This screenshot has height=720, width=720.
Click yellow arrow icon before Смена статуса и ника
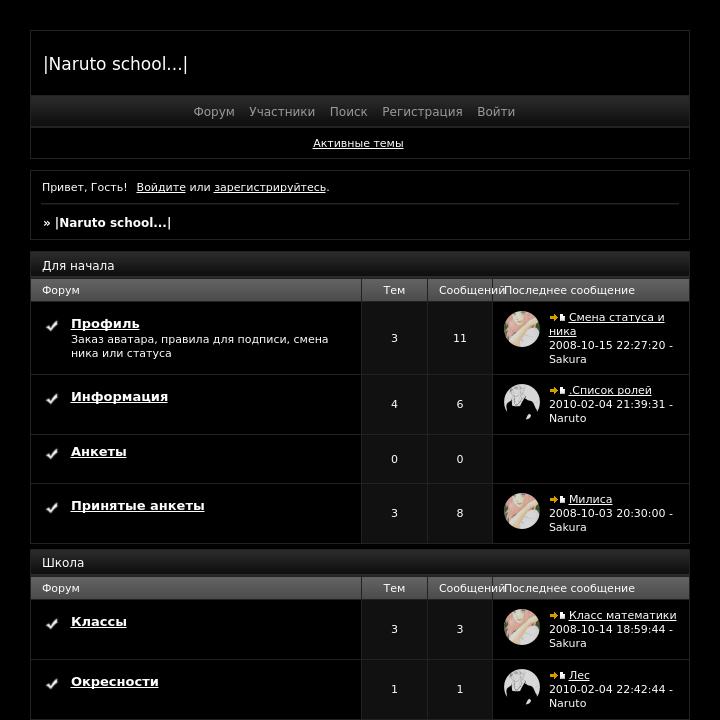coord(554,317)
